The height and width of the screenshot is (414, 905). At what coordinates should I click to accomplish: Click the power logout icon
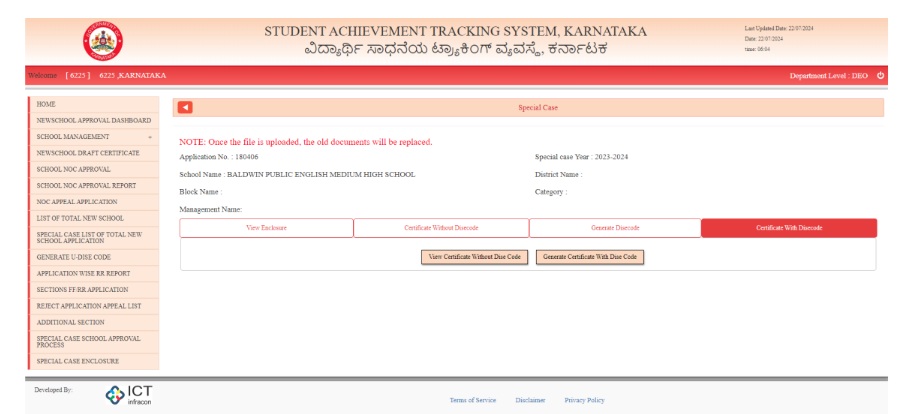(x=880, y=75)
